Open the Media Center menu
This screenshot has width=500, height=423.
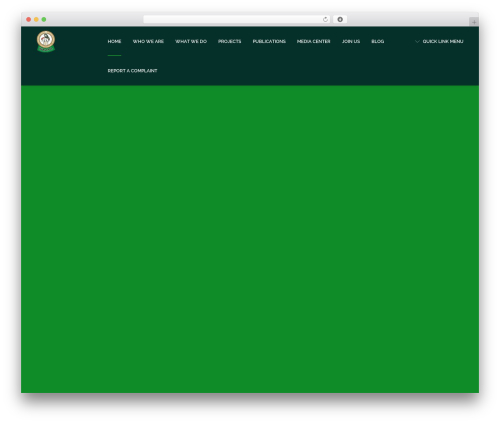click(313, 41)
